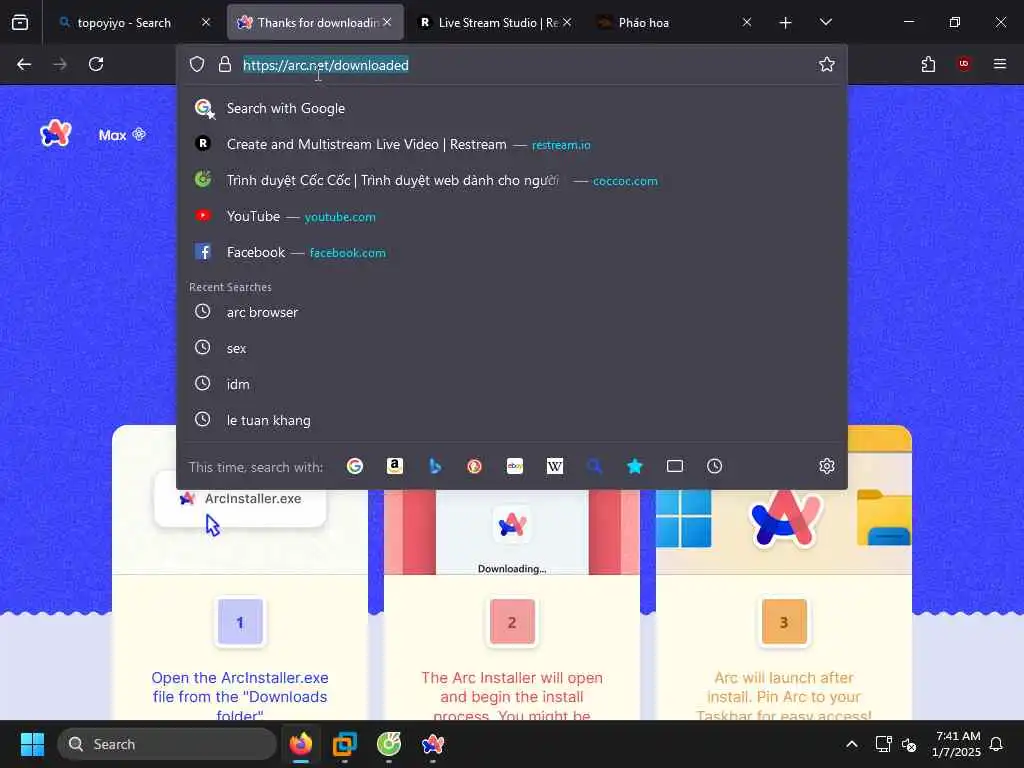Open a new tab with plus button
The image size is (1024, 768).
(786, 23)
